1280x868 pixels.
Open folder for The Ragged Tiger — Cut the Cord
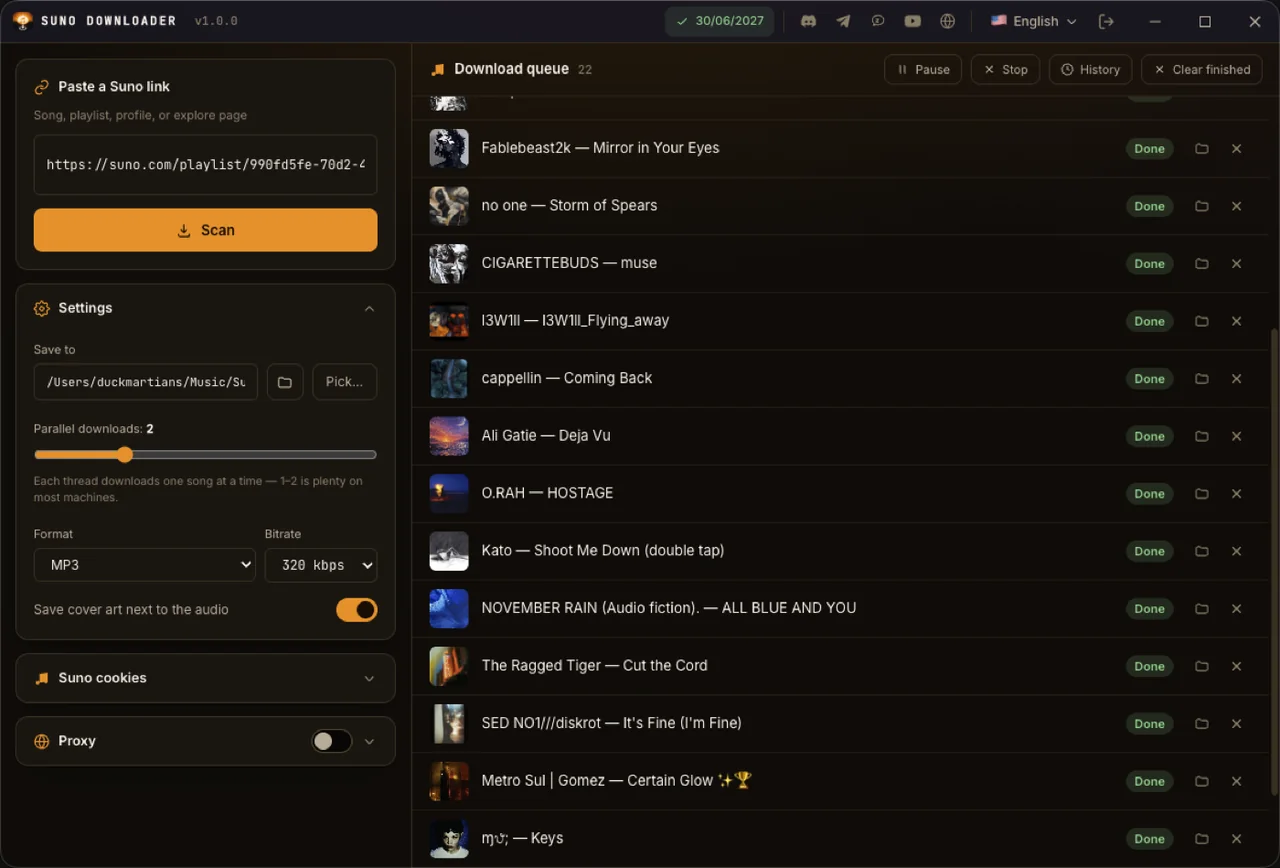(1202, 666)
